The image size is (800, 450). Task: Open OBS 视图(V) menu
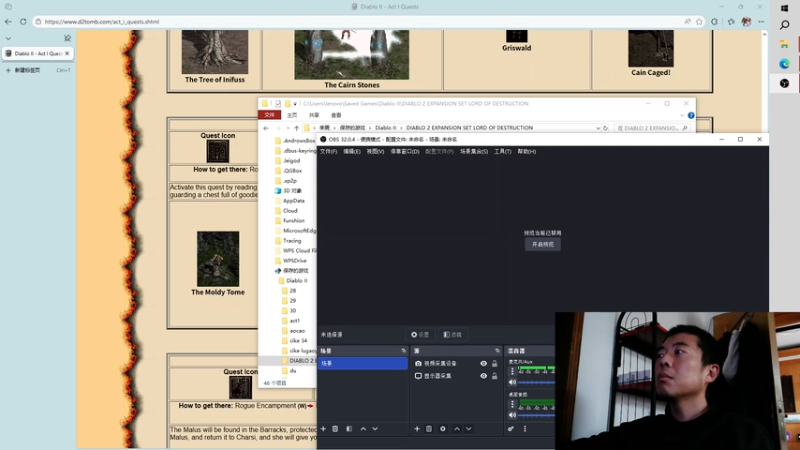point(375,152)
